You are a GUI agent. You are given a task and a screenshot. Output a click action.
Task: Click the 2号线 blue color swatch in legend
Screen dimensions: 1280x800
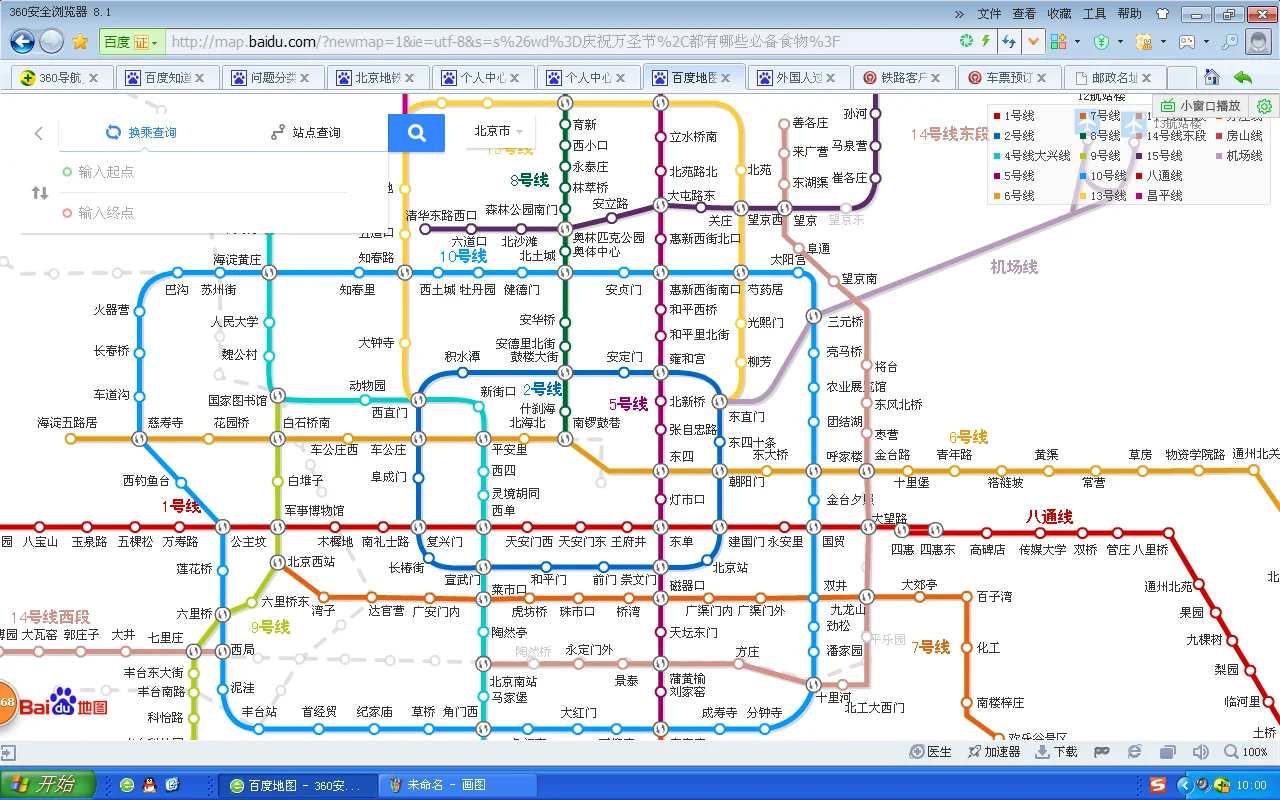tap(996, 136)
